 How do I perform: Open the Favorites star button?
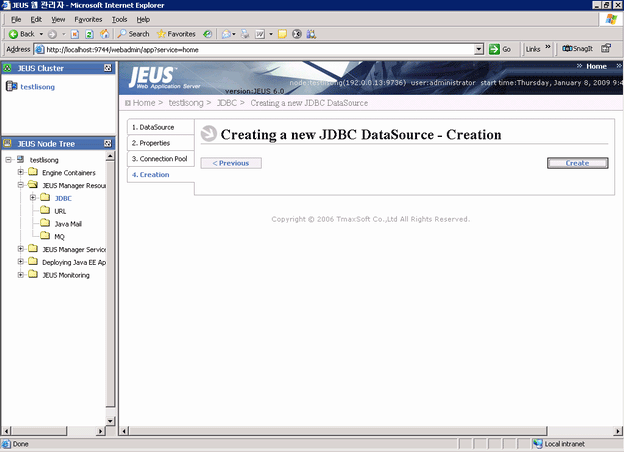point(176,34)
